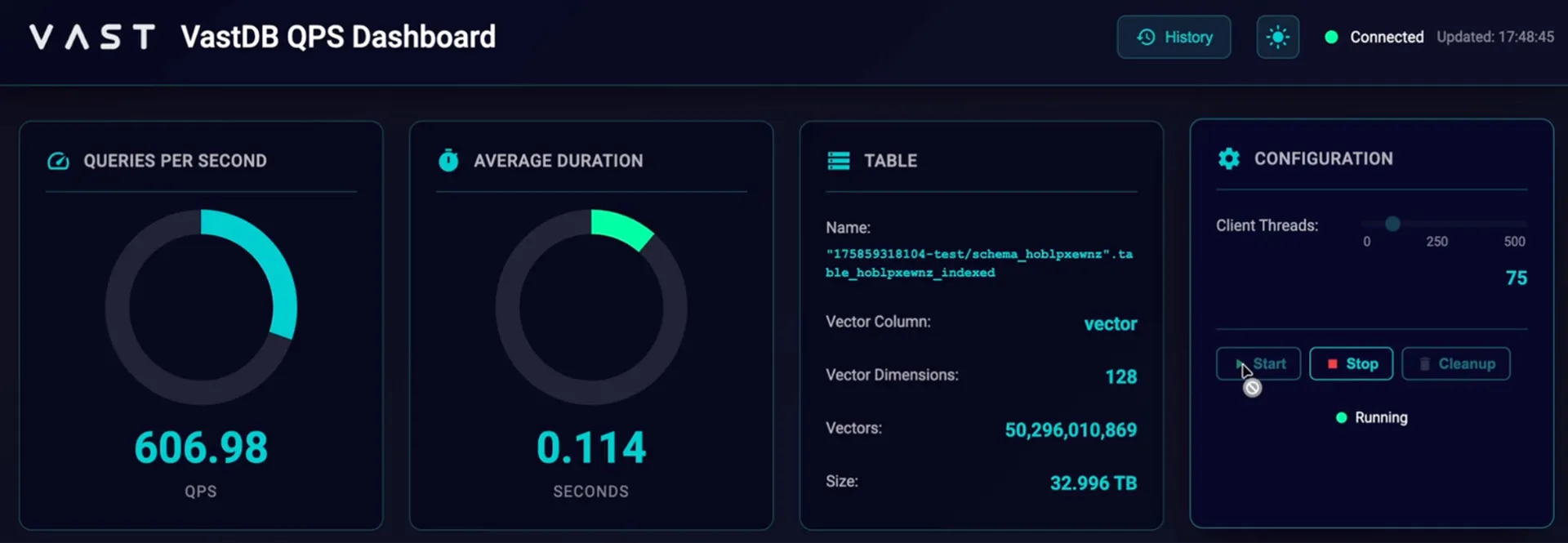Image resolution: width=1568 pixels, height=543 pixels.
Task: Click the Vector Dimensions label
Action: (892, 375)
